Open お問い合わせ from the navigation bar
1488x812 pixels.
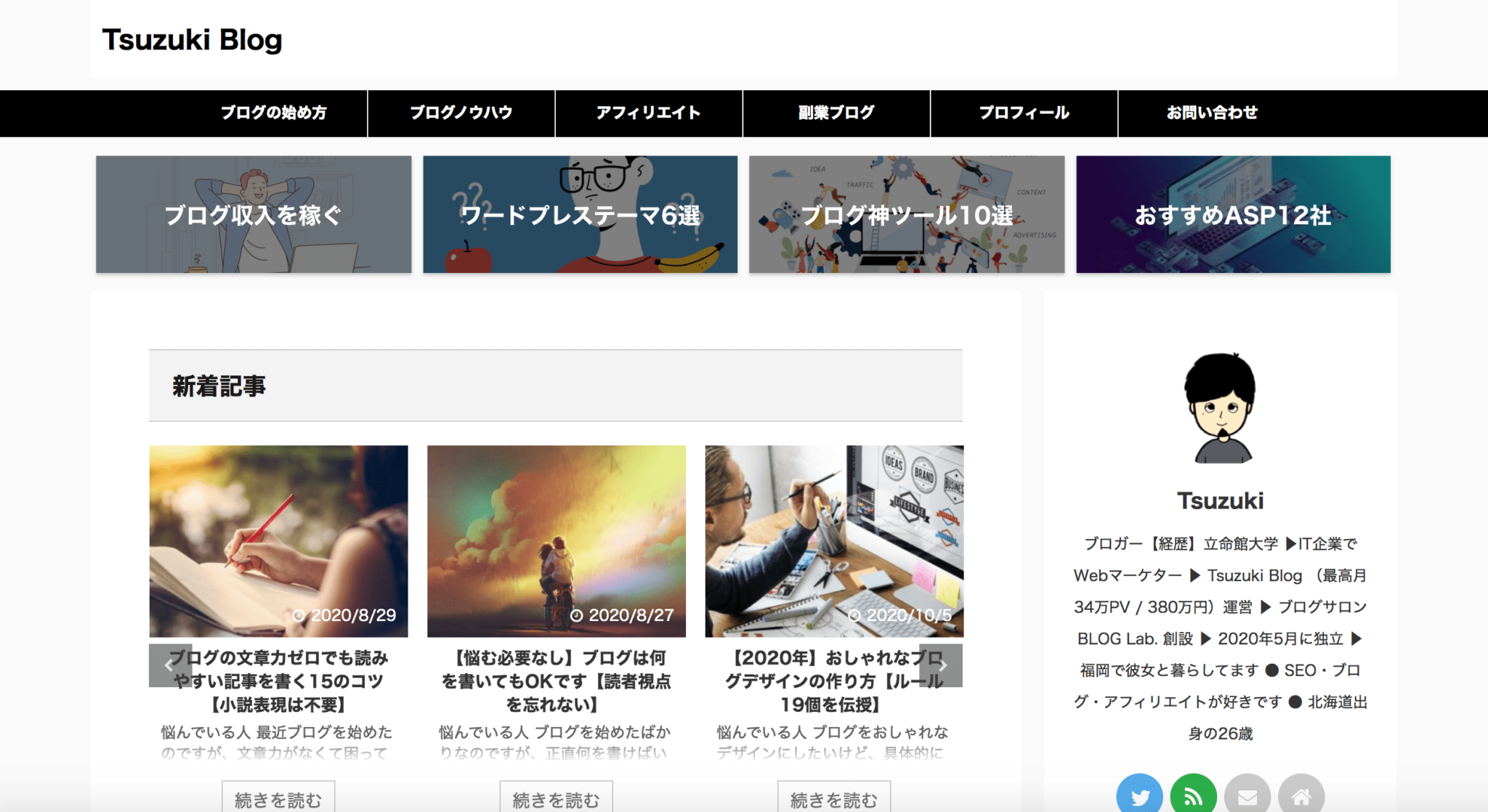pos(1212,113)
